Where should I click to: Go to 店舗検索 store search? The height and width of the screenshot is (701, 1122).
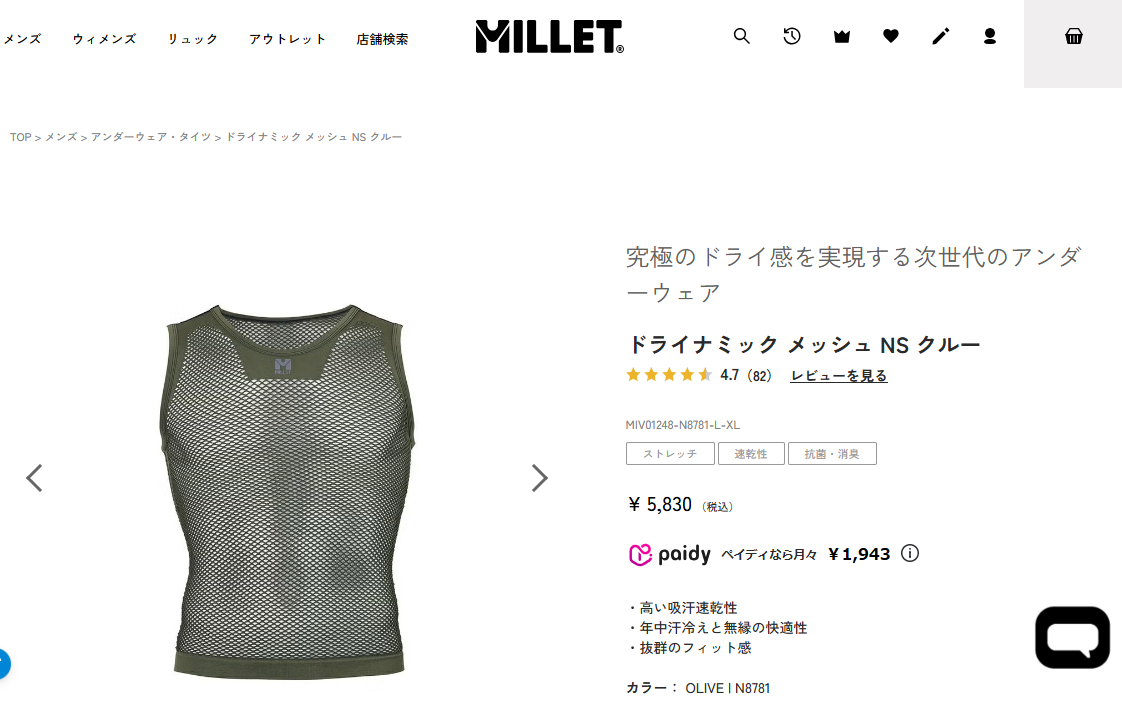coord(382,39)
